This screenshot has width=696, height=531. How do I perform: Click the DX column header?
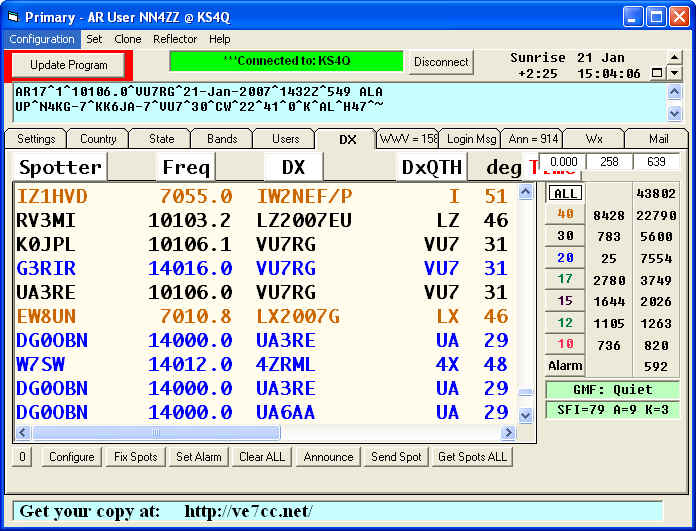click(x=293, y=167)
